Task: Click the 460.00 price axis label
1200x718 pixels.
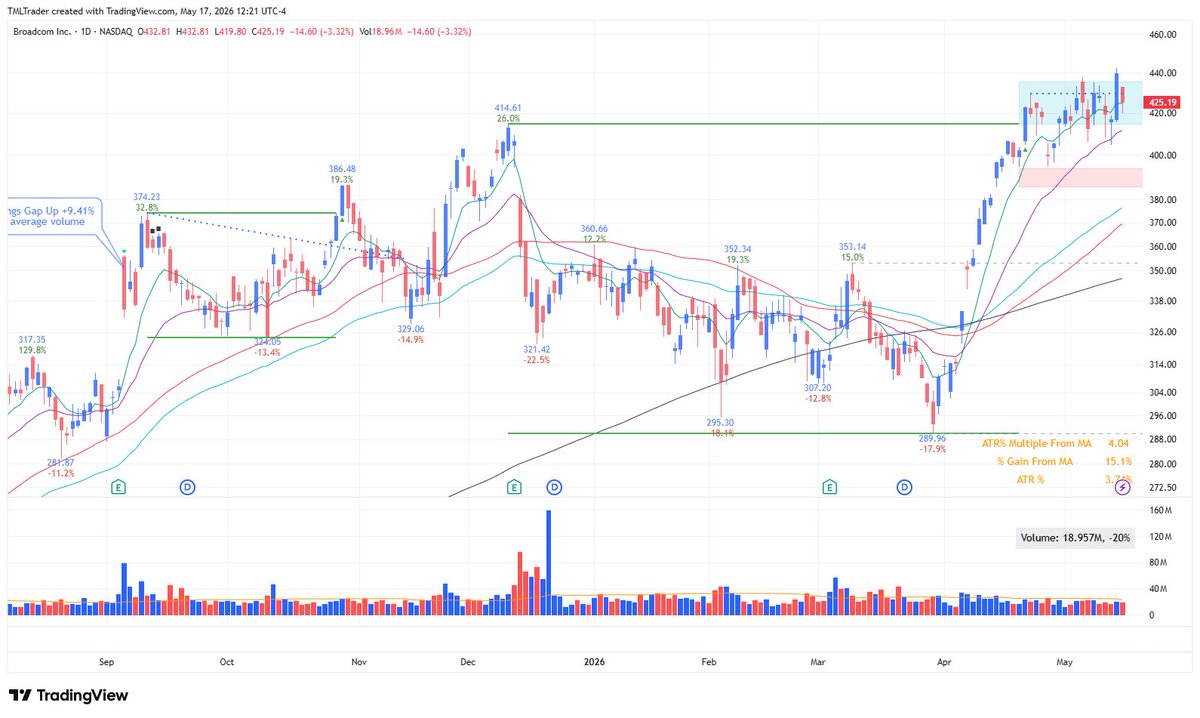Action: (x=1164, y=35)
